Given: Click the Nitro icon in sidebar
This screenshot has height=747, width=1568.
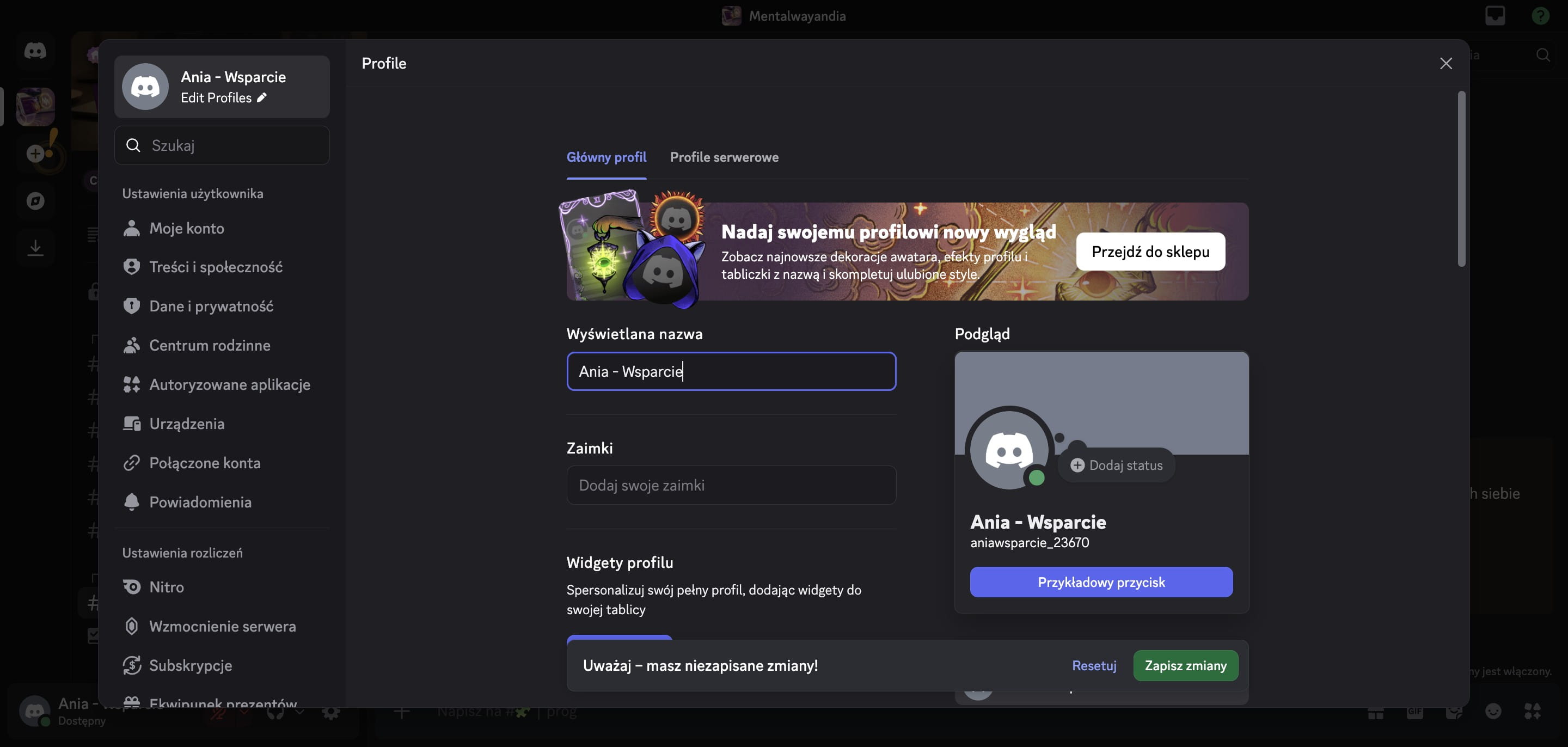Looking at the screenshot, I should 131,587.
